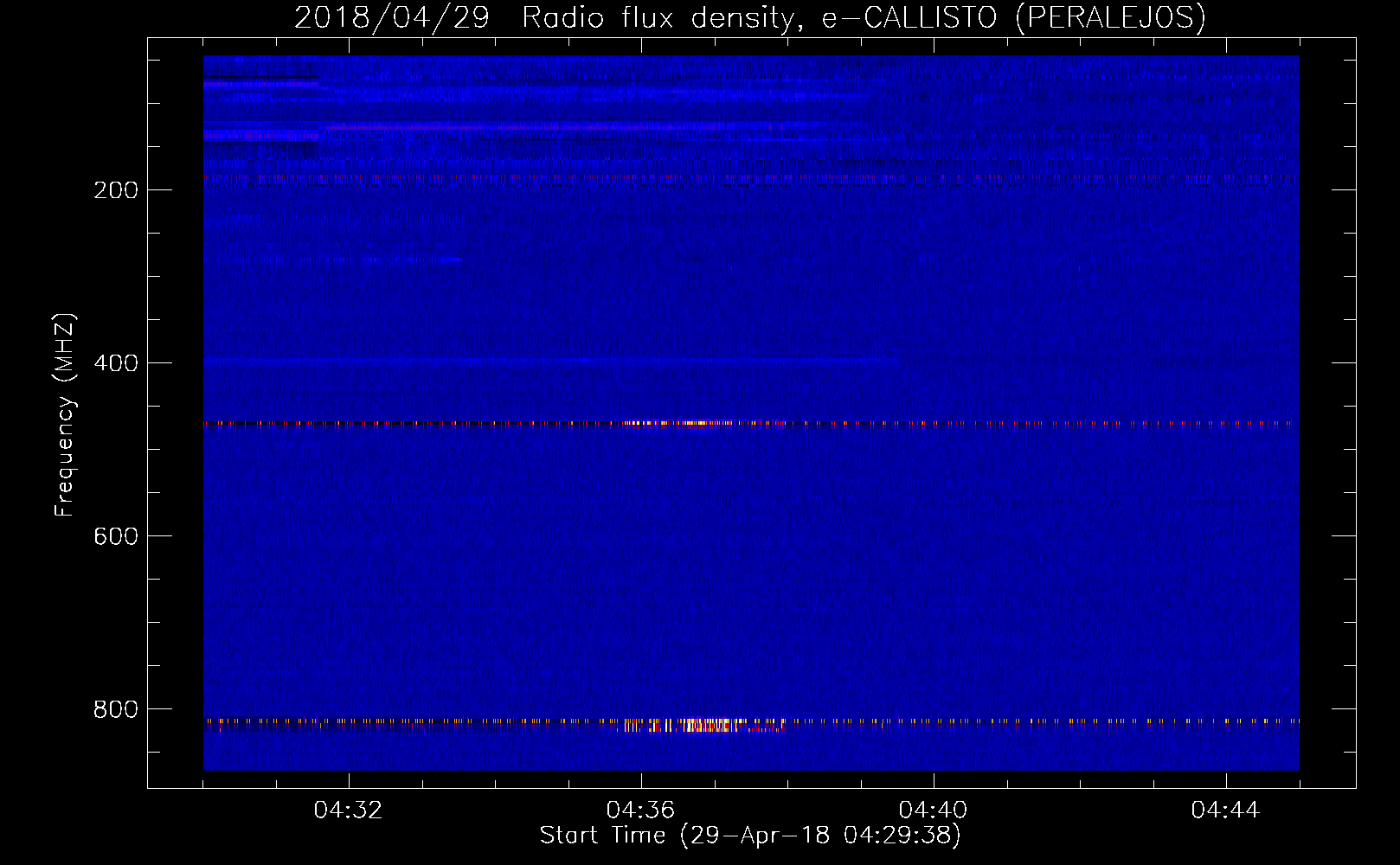
Task: Click the '04:44' time tick label
Action: (x=1225, y=811)
